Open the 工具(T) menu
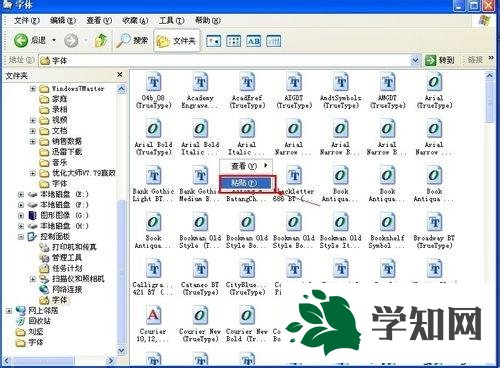Viewport: 500px width, 368px height. 171,20
